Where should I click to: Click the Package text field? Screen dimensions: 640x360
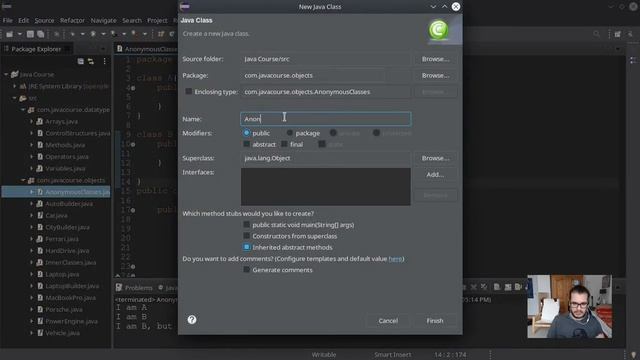[313, 76]
